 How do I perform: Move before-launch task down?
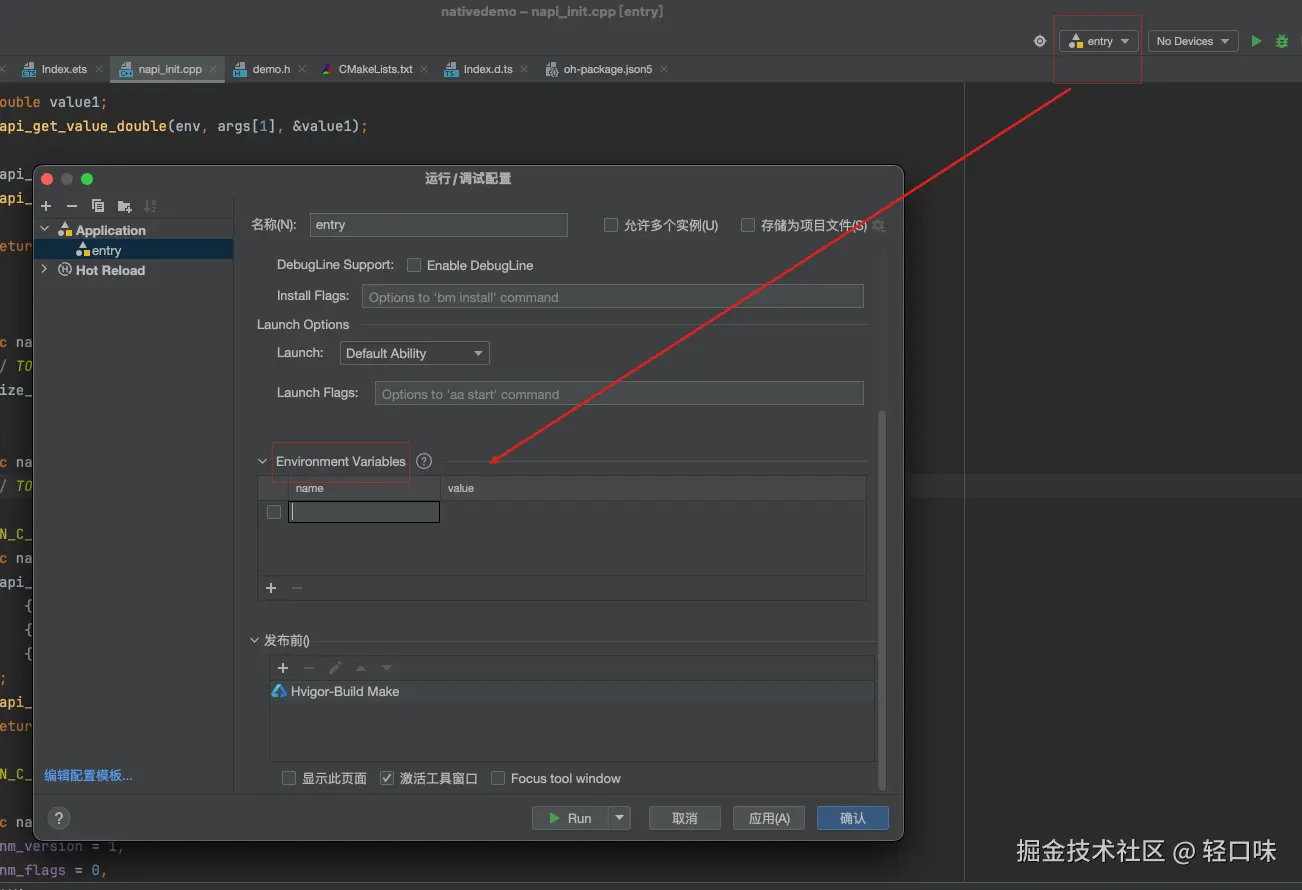pos(387,668)
